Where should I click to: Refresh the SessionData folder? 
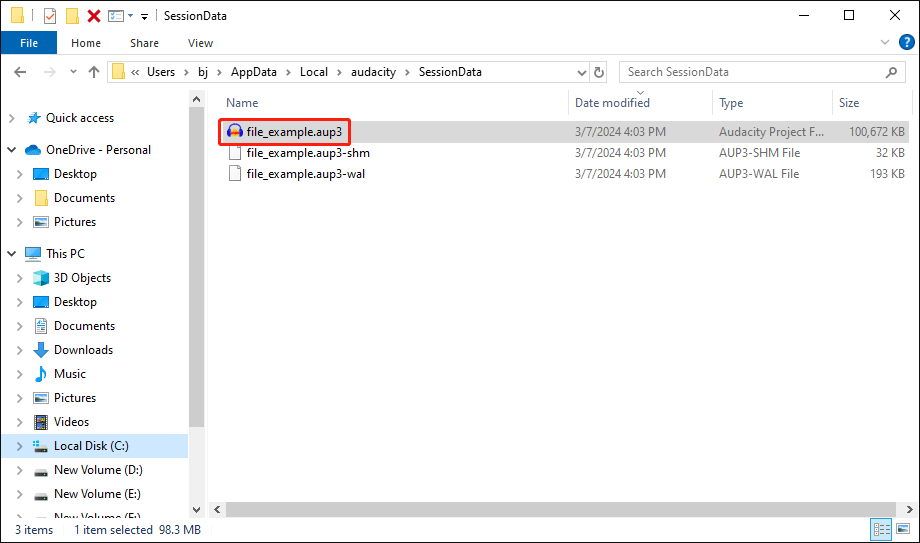pyautogui.click(x=599, y=72)
